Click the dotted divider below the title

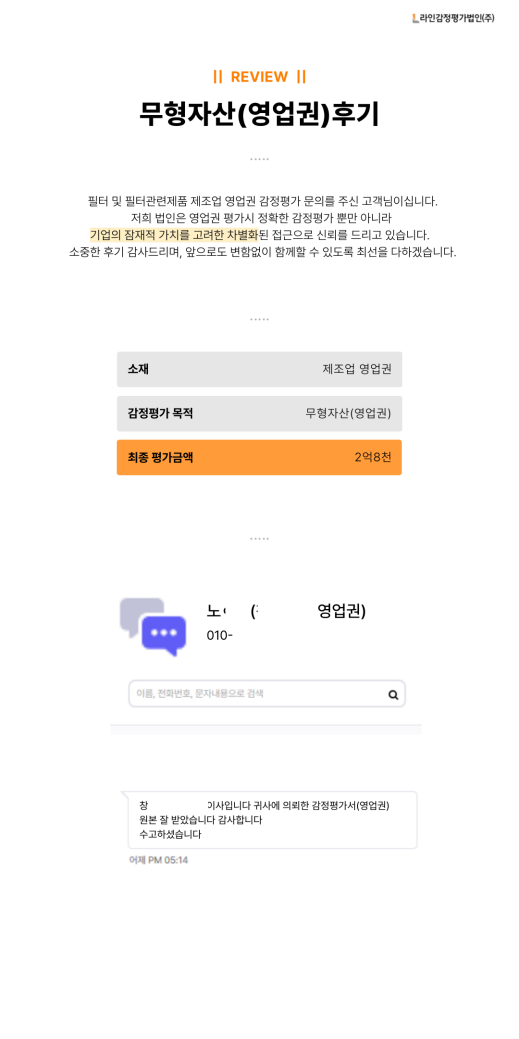(x=259, y=159)
